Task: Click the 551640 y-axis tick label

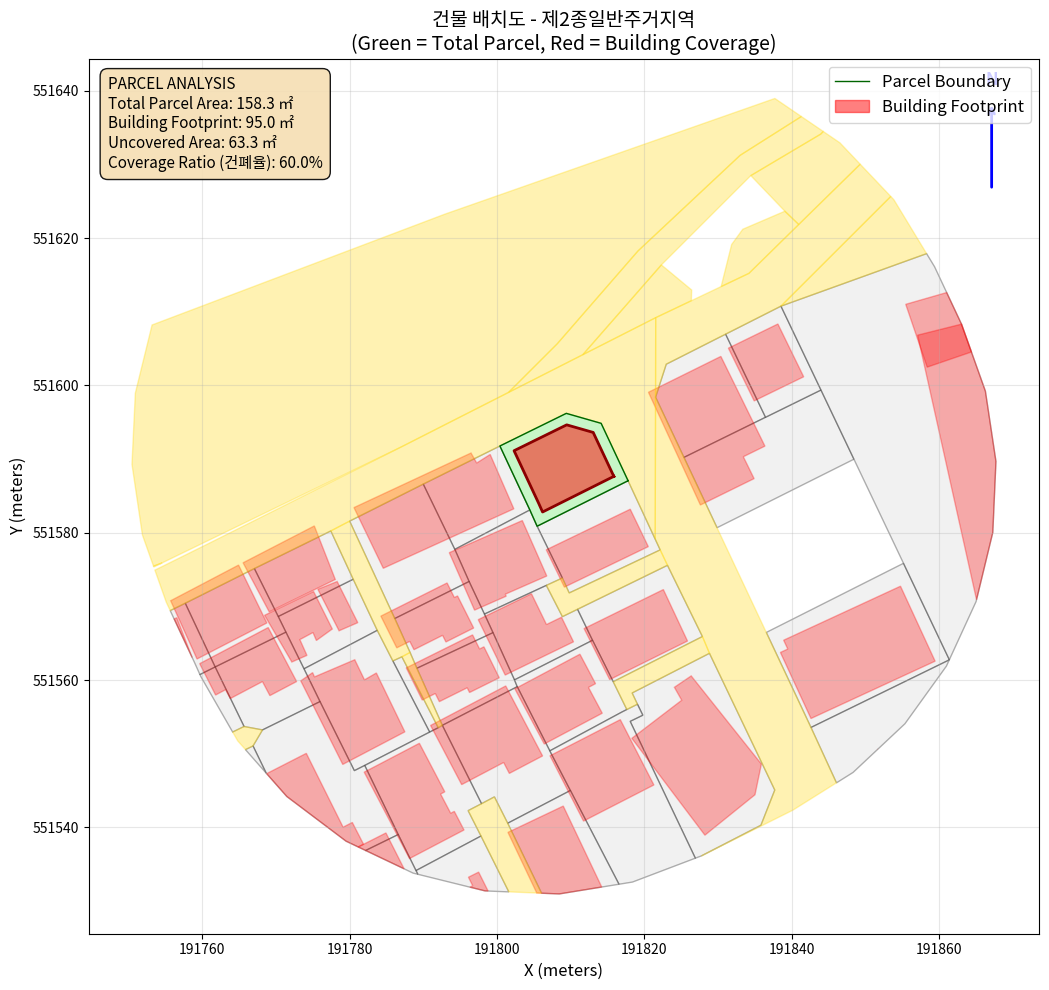Action: tap(57, 91)
